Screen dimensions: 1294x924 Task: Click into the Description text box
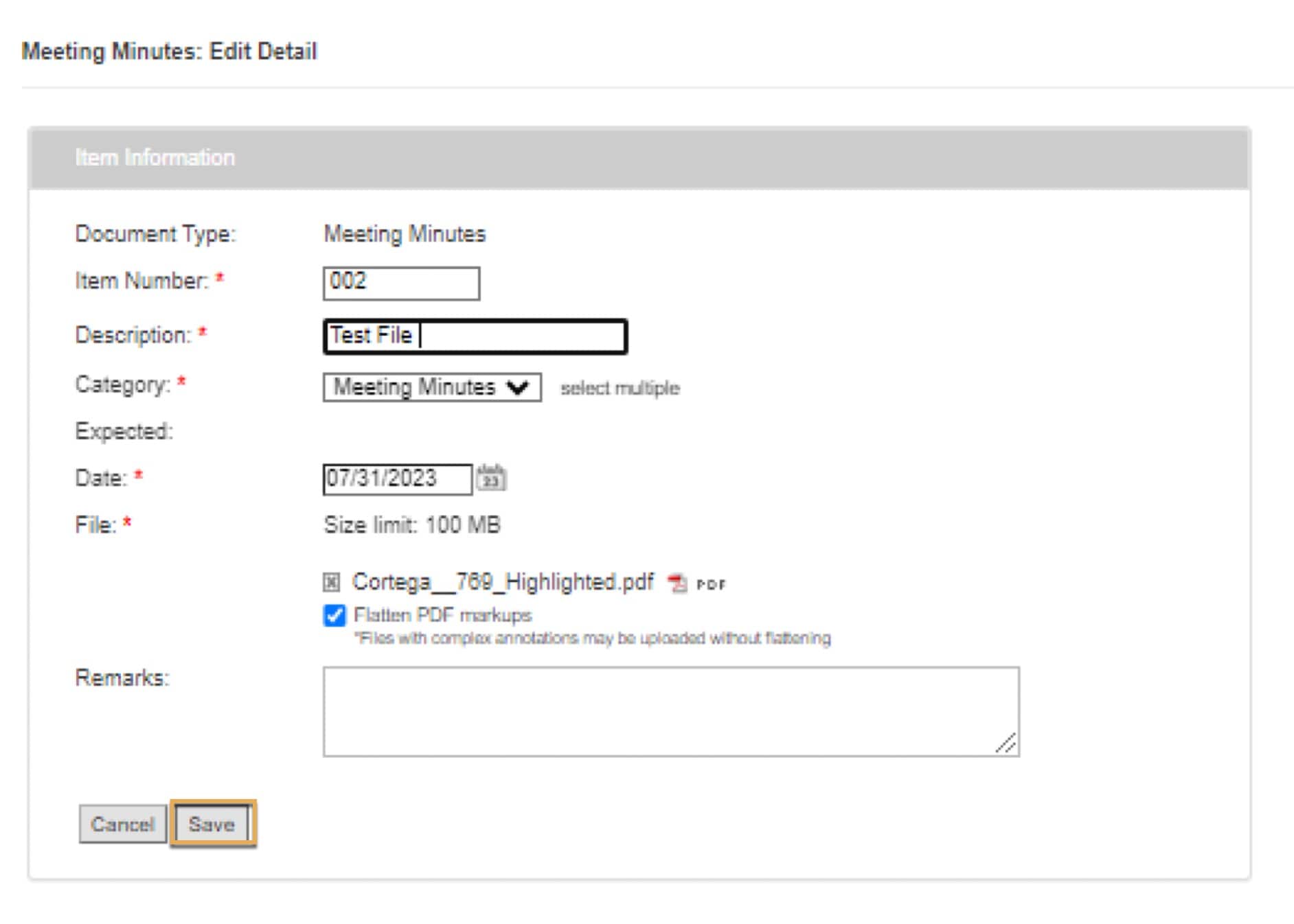tap(475, 336)
